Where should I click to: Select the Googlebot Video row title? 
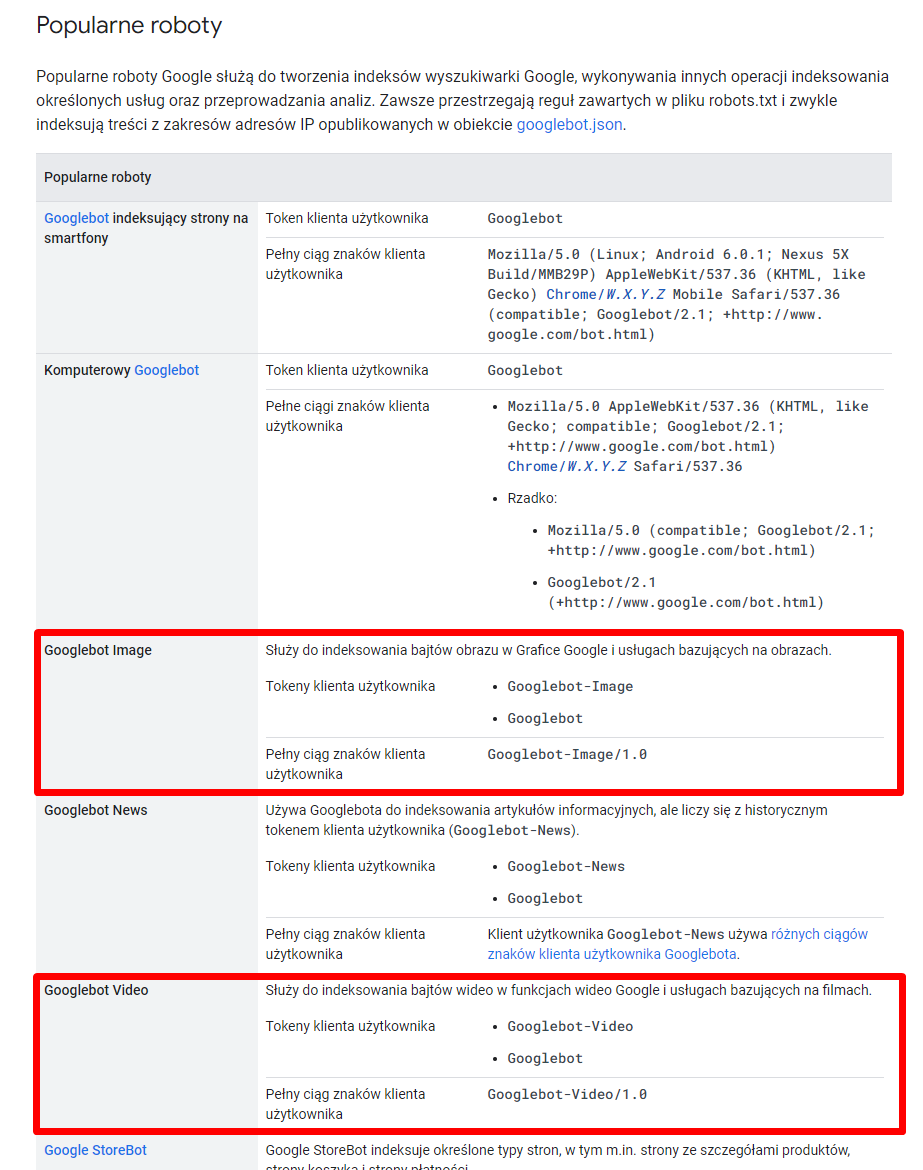[96, 990]
